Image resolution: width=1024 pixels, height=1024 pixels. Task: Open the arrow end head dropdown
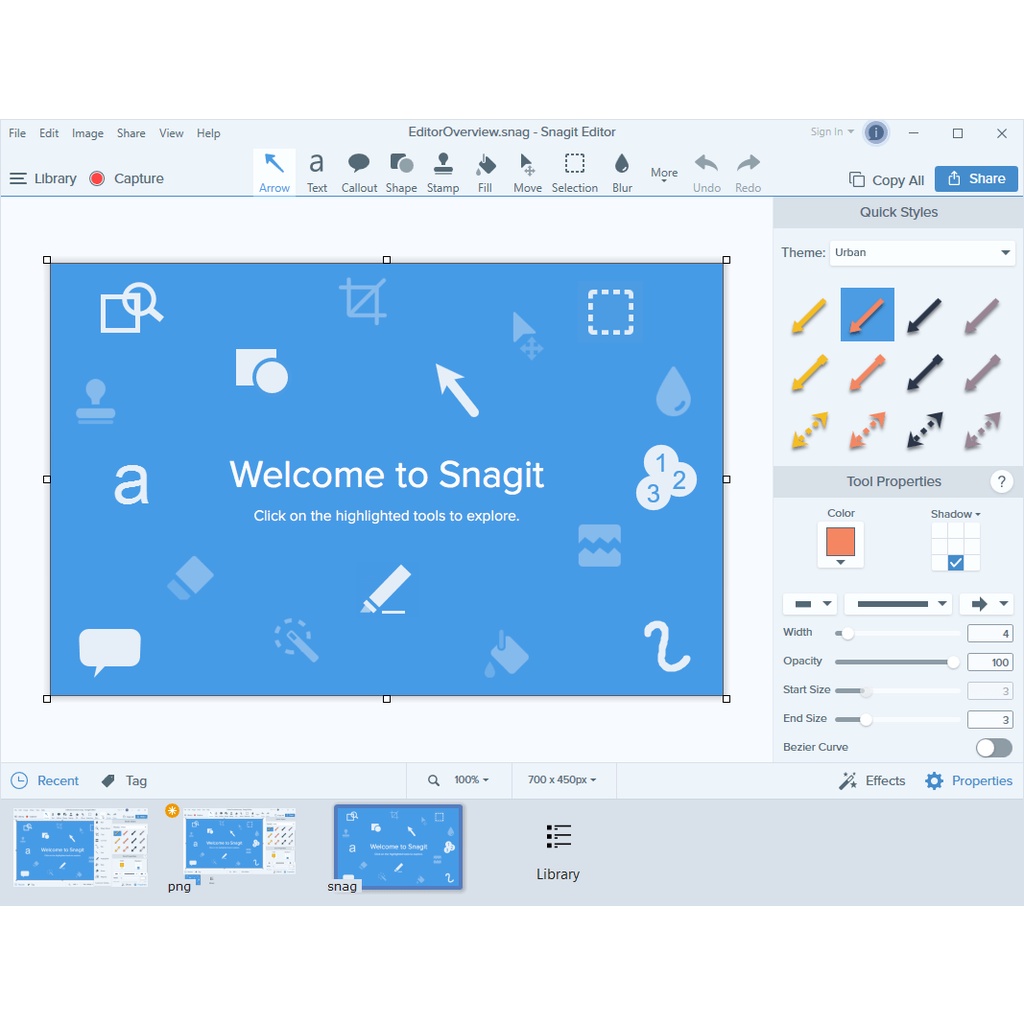(986, 603)
